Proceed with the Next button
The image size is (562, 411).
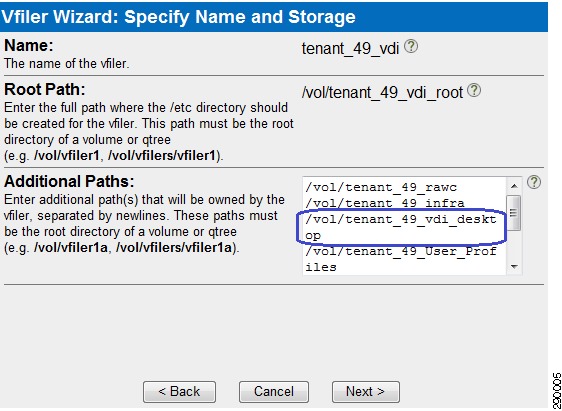click(366, 392)
